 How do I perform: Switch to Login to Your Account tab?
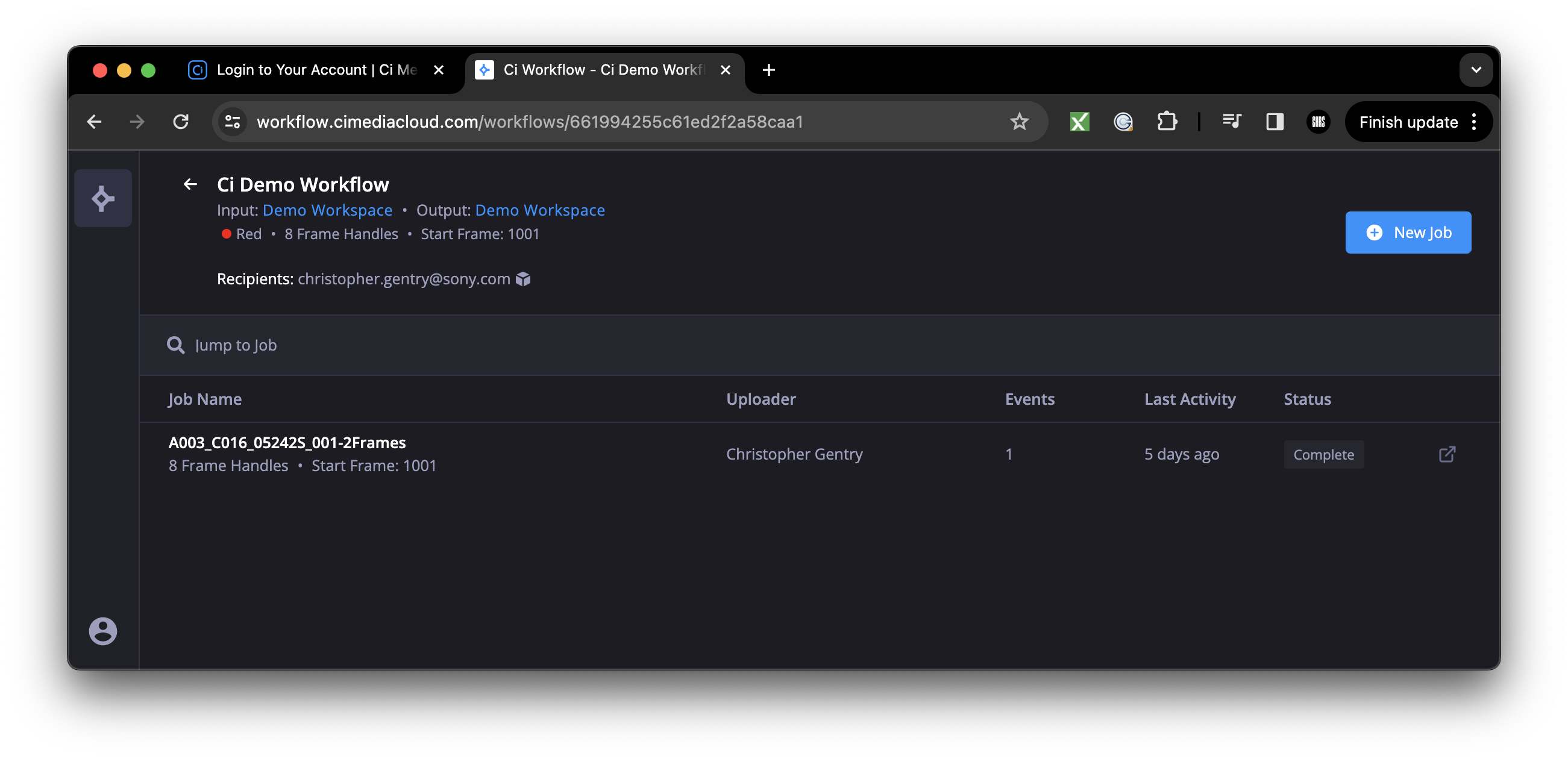(317, 70)
